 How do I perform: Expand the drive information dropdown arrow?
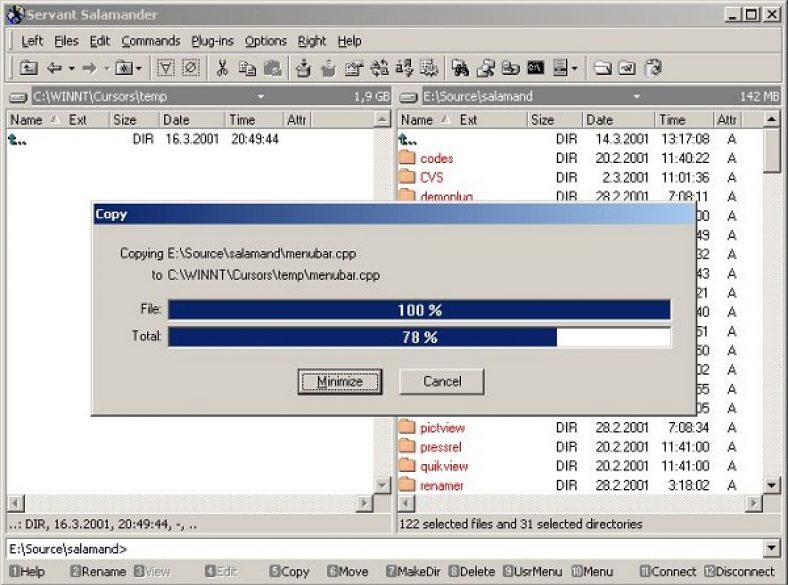574,68
